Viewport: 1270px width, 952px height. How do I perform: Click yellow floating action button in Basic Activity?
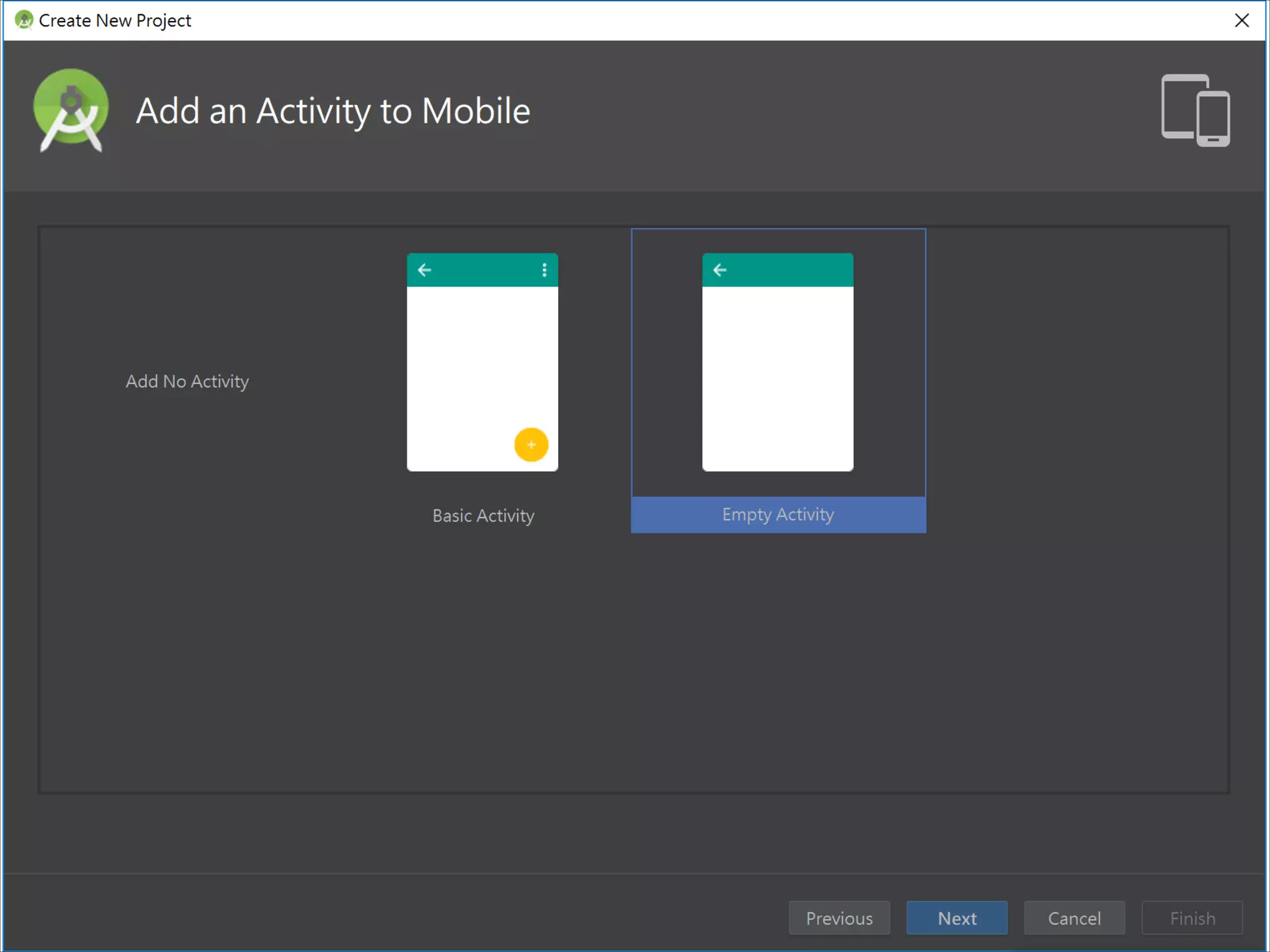pos(531,444)
